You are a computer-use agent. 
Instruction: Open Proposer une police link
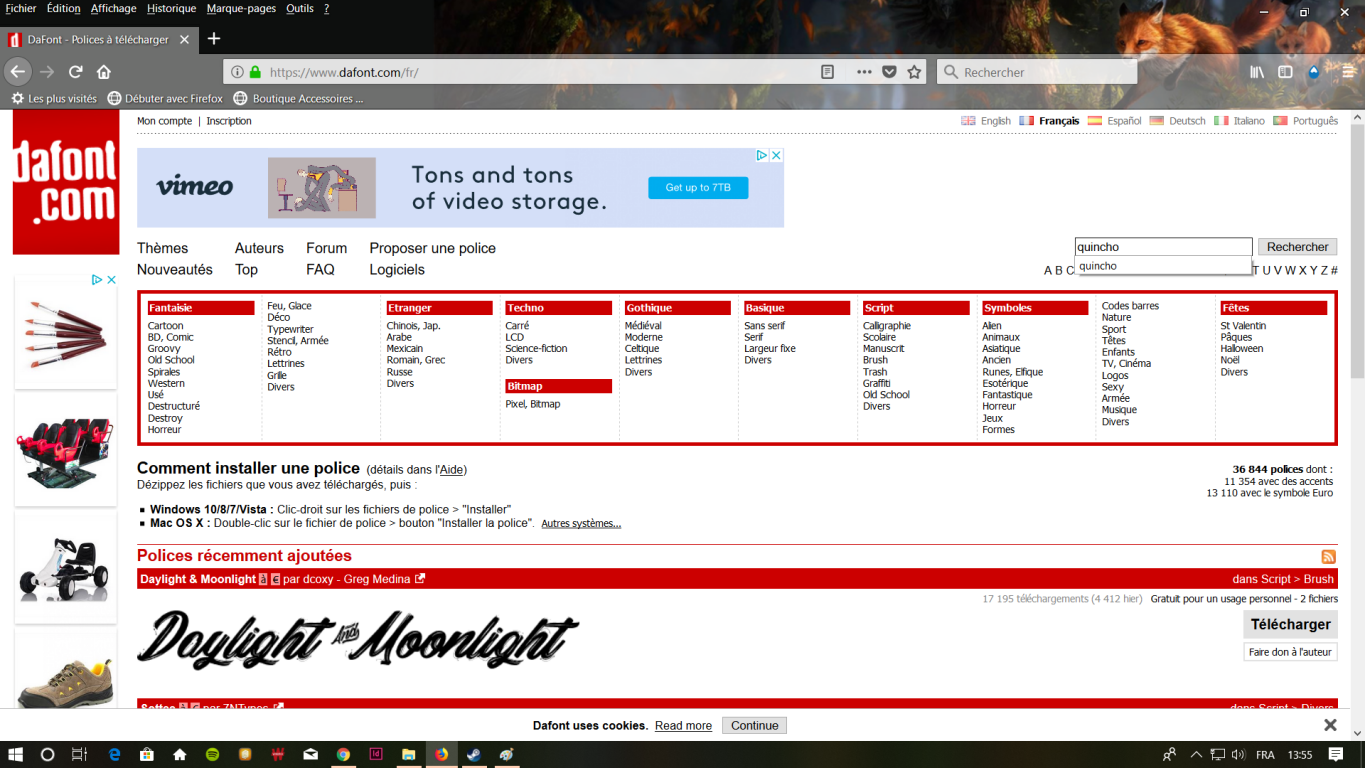tap(432, 248)
